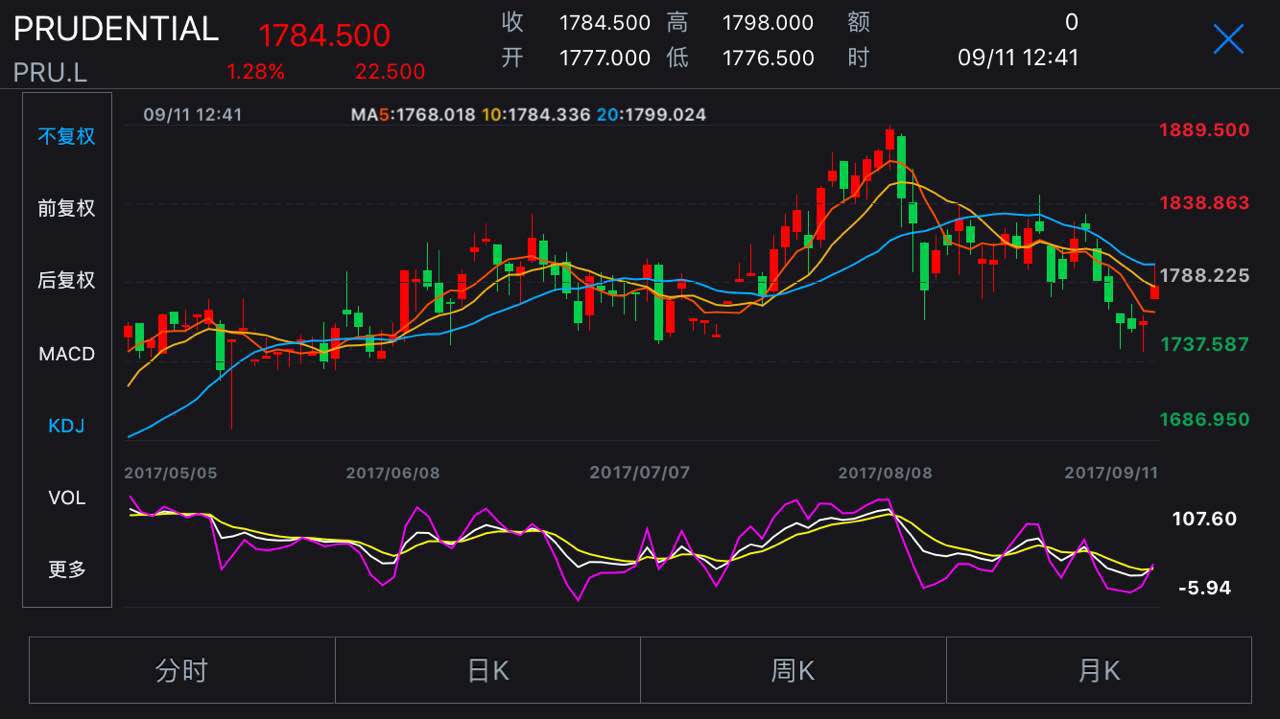Click the 2017/06/08 date label
1280x719 pixels.
click(393, 473)
